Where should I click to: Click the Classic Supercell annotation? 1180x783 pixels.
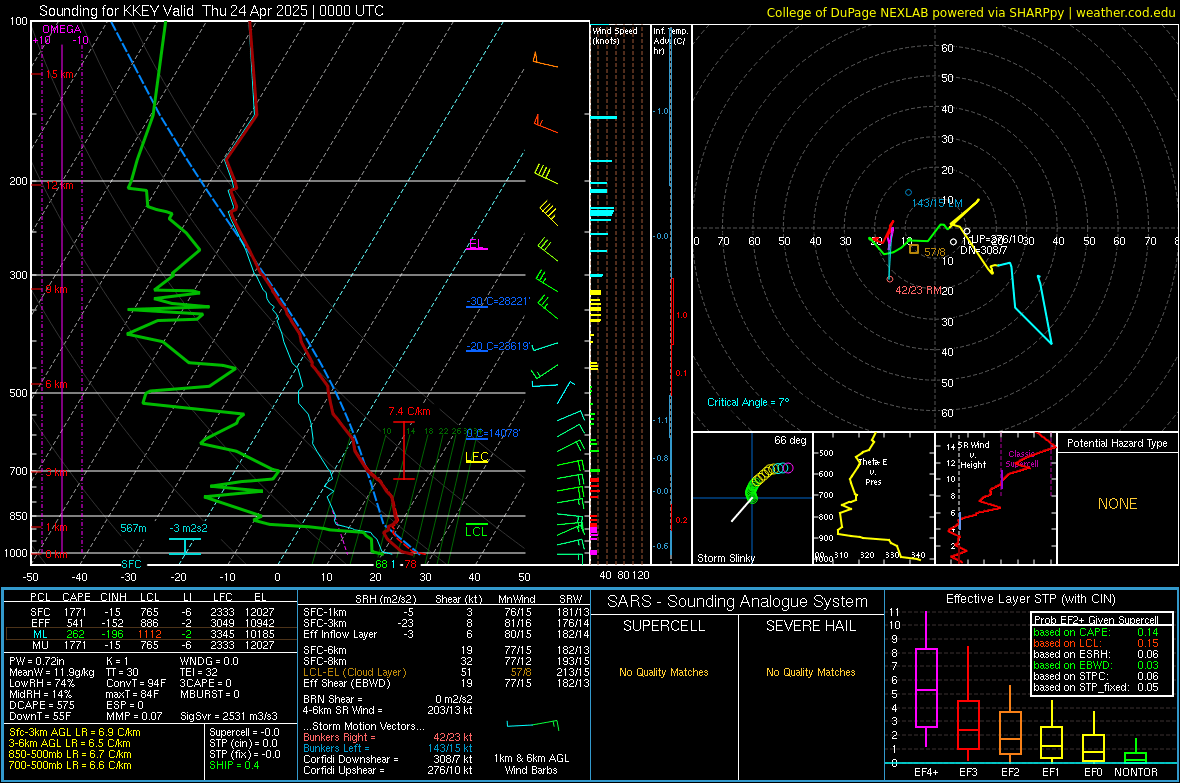pyautogui.click(x=1022, y=459)
